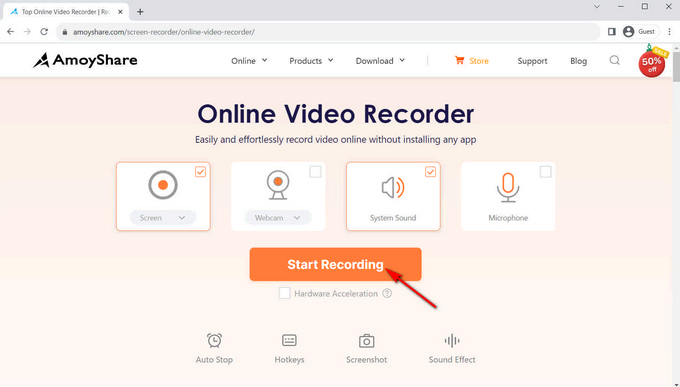This screenshot has width=680, height=387.
Task: Open Auto Stop alarm clock icon
Action: pyautogui.click(x=214, y=341)
